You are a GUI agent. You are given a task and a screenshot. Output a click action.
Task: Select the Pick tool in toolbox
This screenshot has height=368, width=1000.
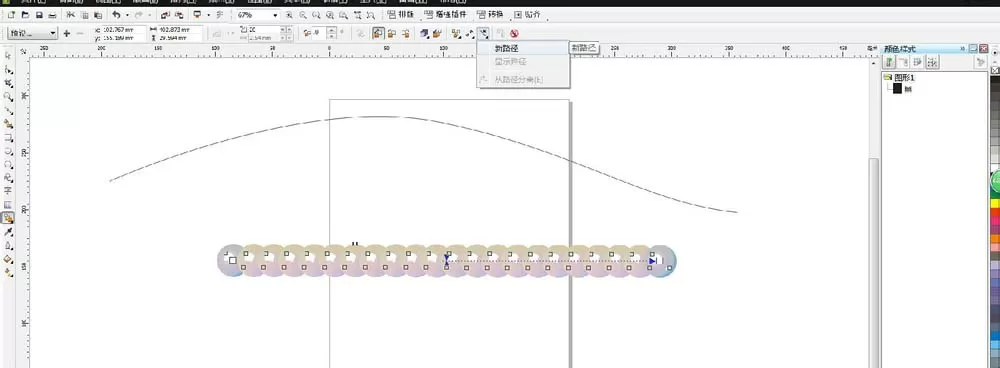click(8, 56)
